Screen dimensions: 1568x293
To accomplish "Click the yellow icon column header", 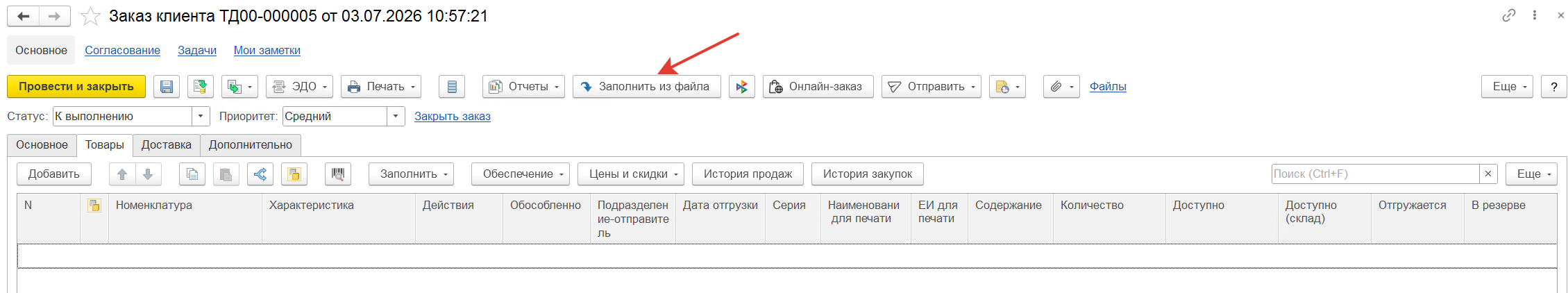I will (94, 219).
